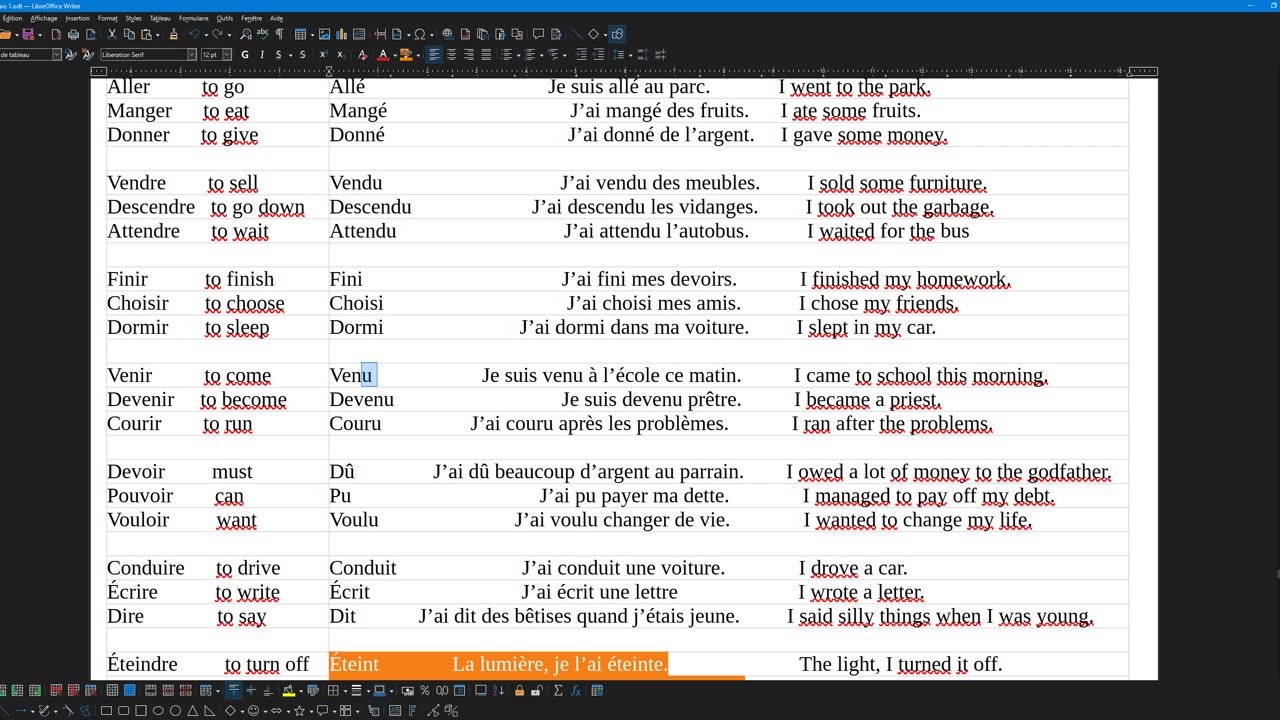Screen dimensions: 1280x720
Task: Open the Insertion menu
Action: tap(77, 18)
